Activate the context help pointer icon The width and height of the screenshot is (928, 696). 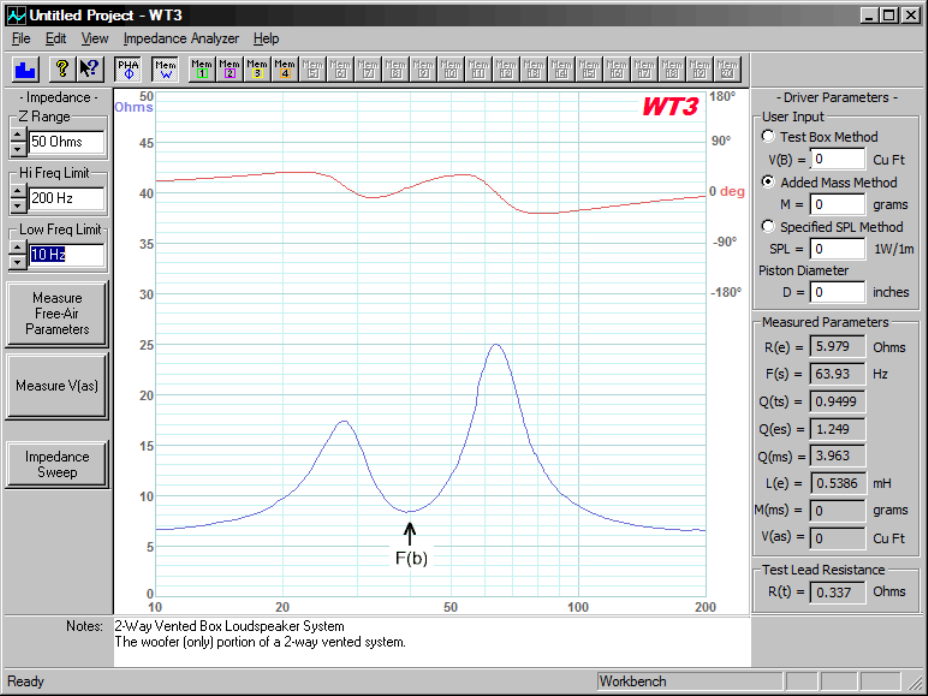pyautogui.click(x=89, y=69)
